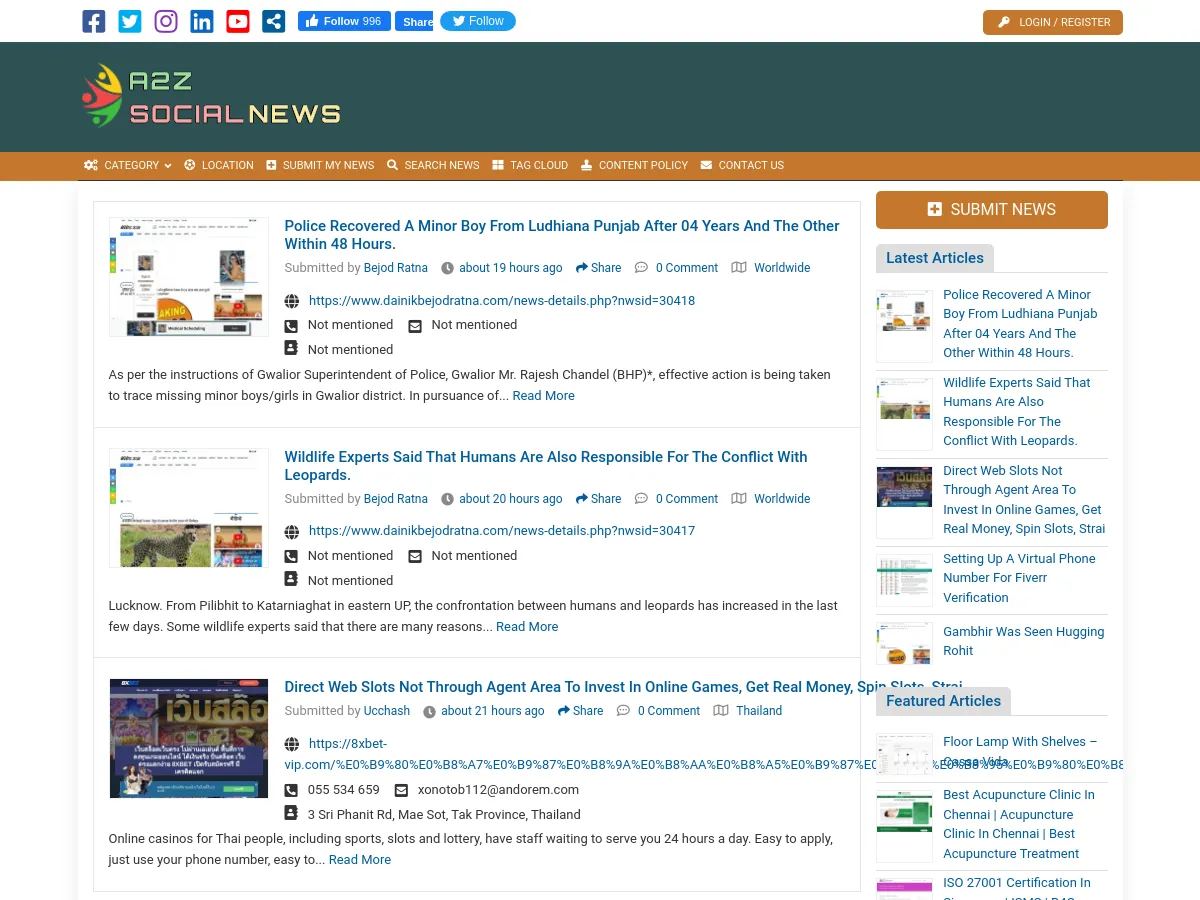Enable the blue Twitter Follow button

477,21
